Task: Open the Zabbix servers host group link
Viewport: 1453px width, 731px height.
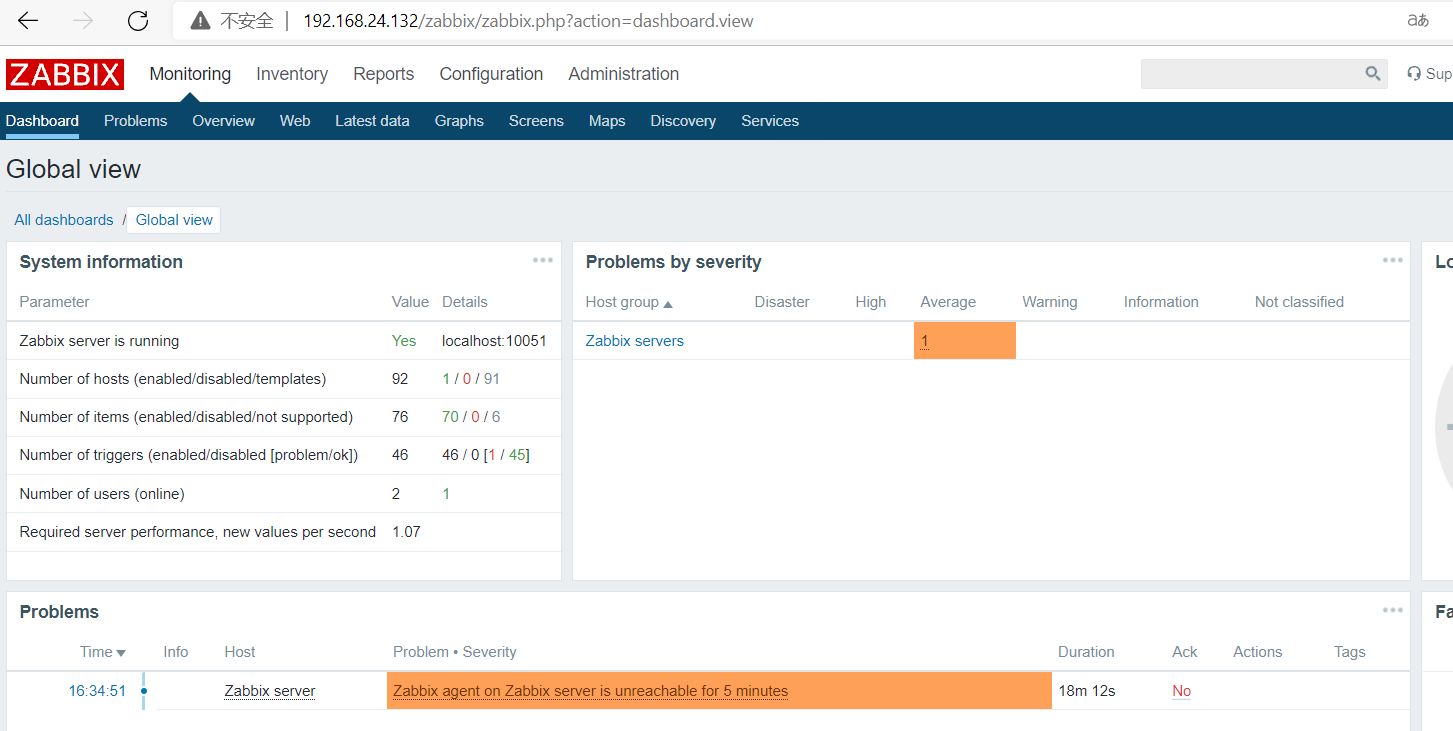Action: [x=635, y=341]
